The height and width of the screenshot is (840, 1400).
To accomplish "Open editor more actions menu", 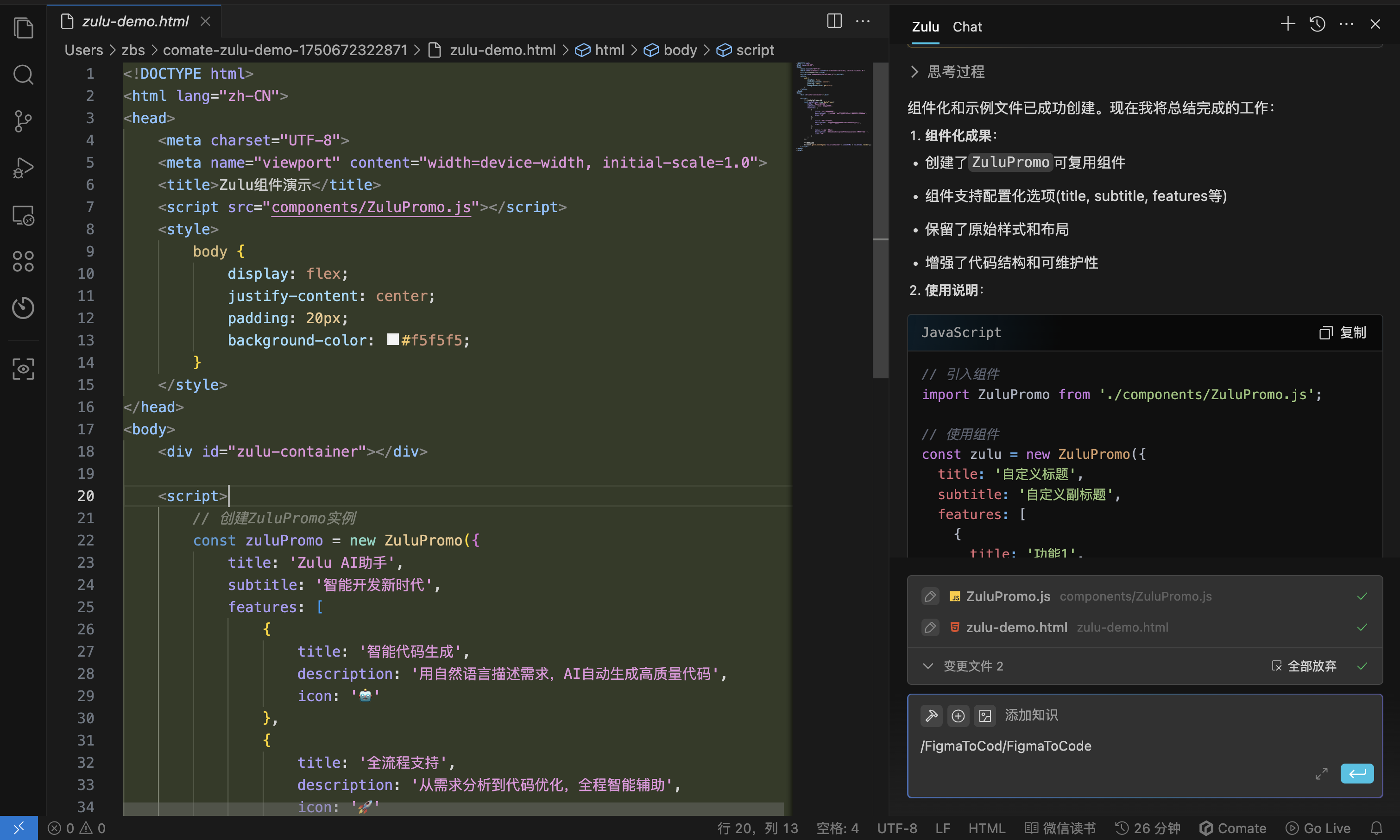I will coord(862,21).
